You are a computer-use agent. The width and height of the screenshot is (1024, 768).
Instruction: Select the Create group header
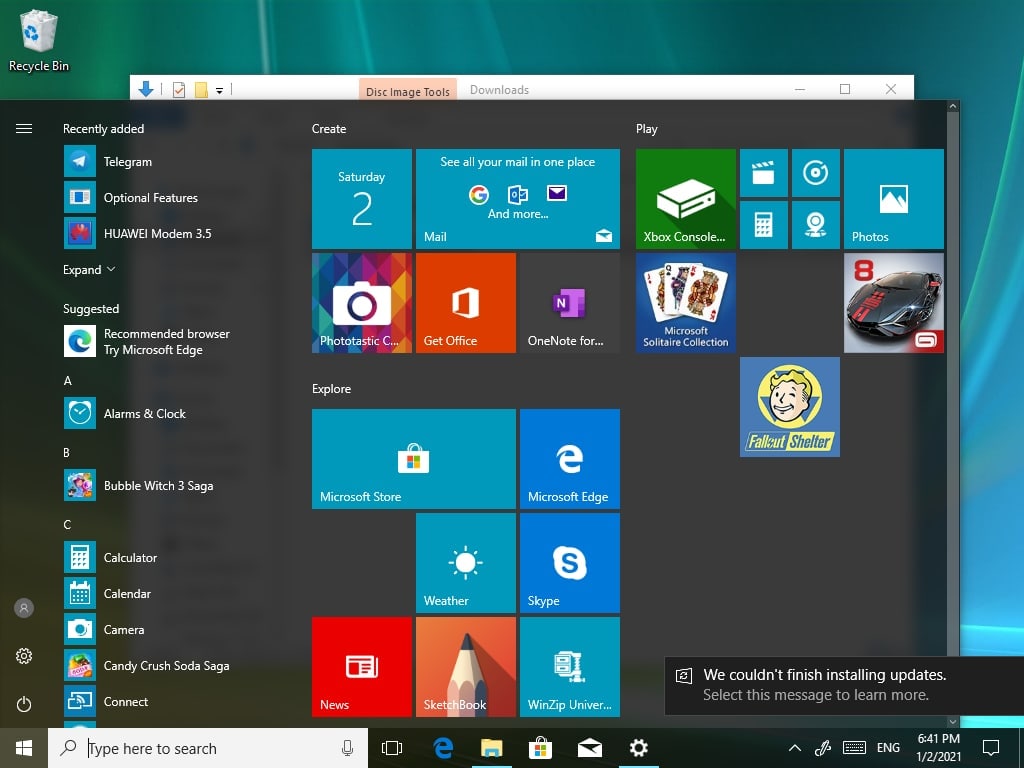329,129
